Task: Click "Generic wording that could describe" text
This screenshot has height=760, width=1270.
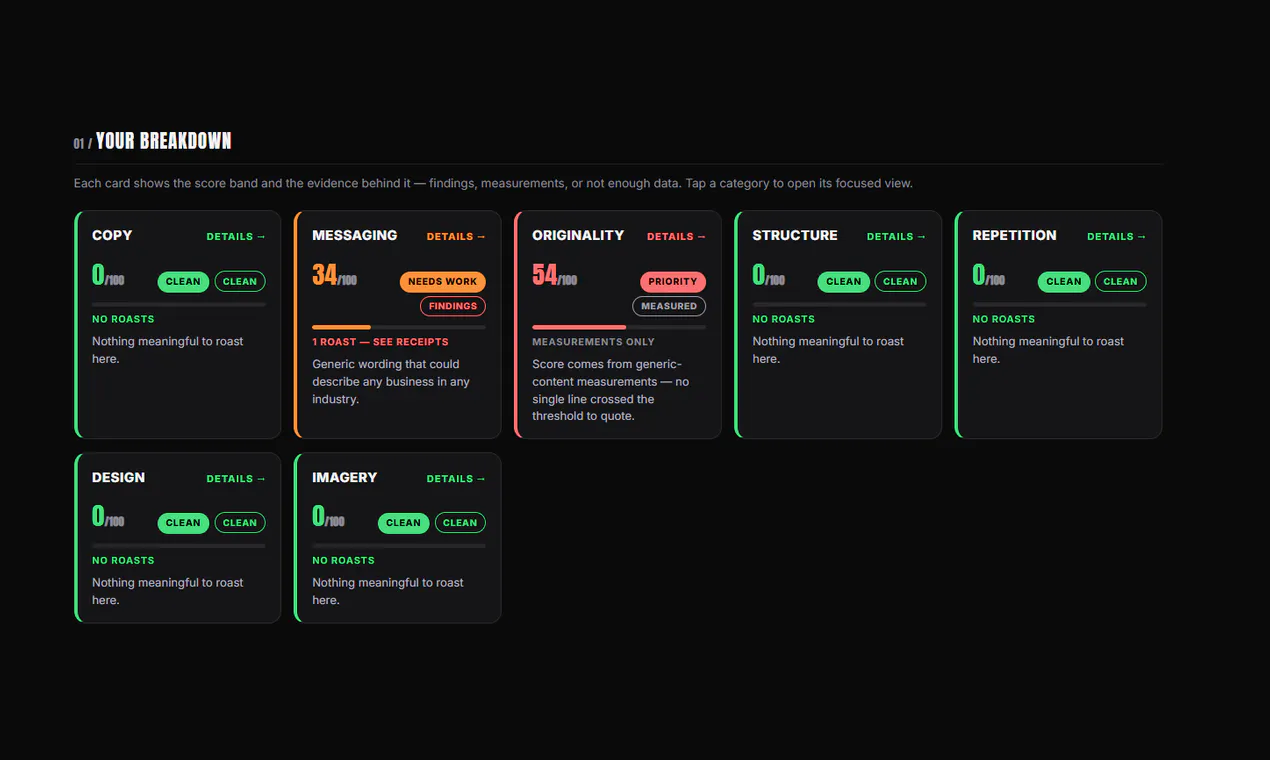Action: point(391,382)
